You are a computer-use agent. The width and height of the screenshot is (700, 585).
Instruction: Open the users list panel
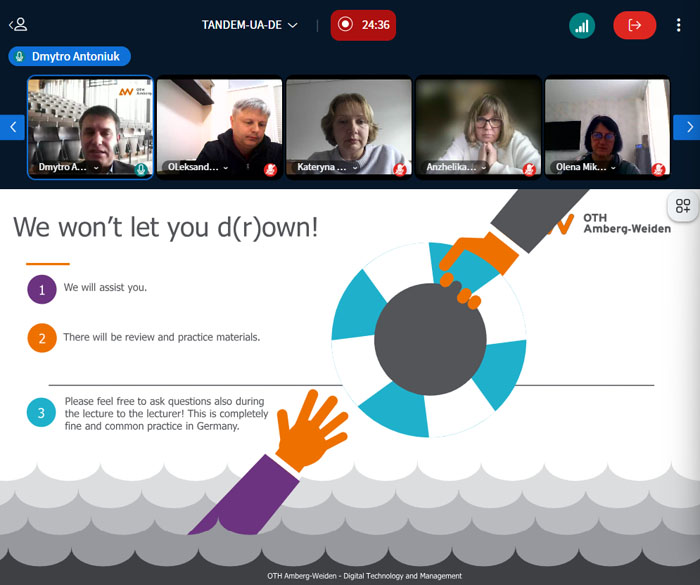(x=18, y=25)
